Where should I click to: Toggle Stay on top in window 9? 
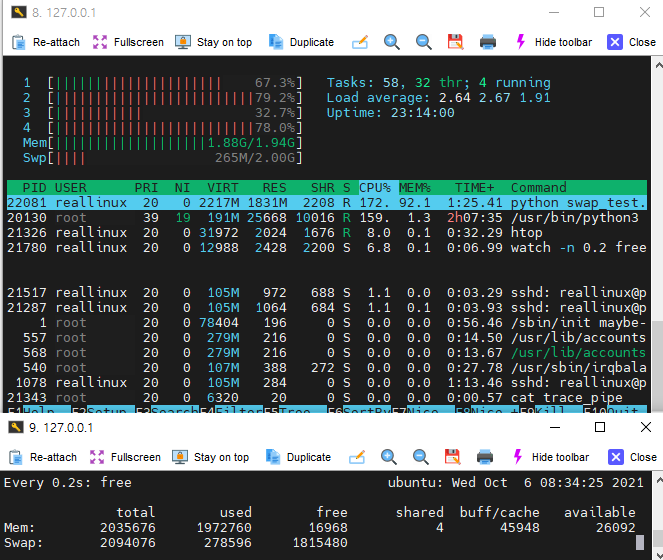click(x=211, y=457)
